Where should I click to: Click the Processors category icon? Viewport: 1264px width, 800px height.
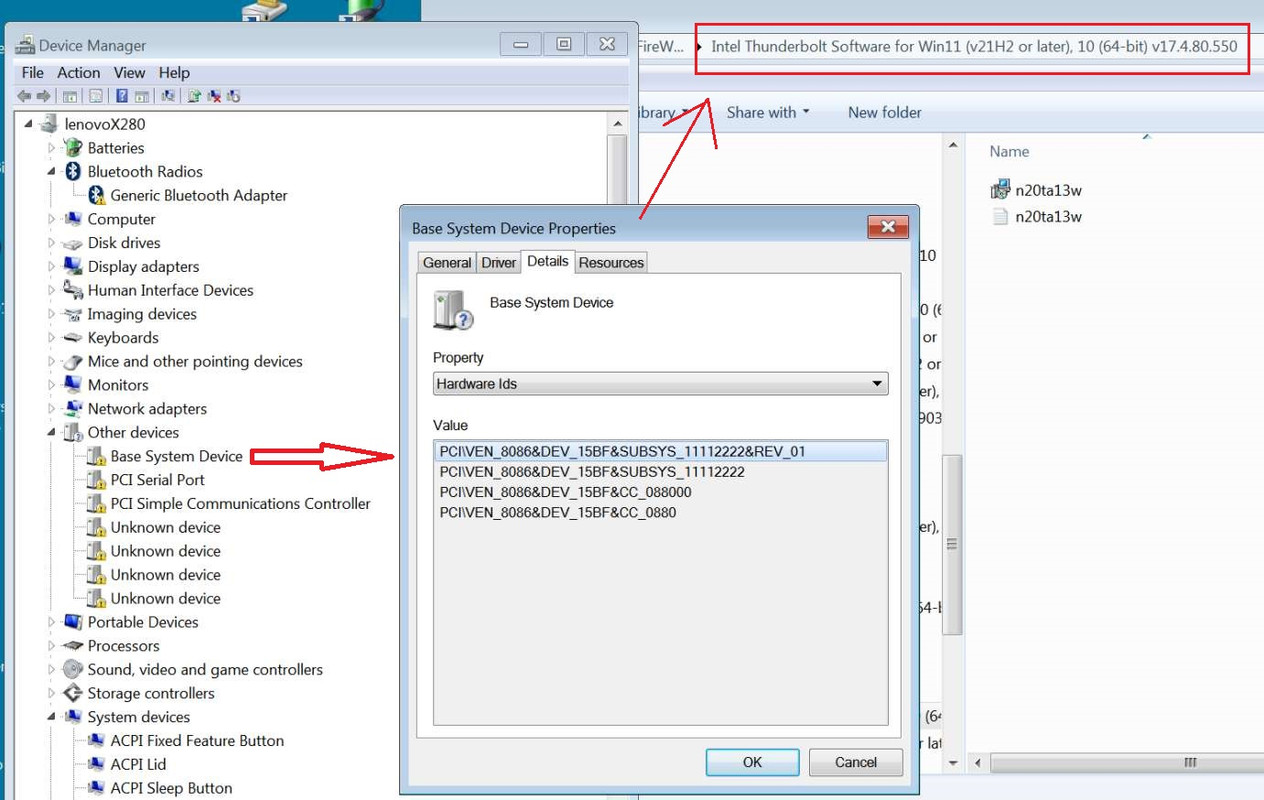tap(73, 646)
